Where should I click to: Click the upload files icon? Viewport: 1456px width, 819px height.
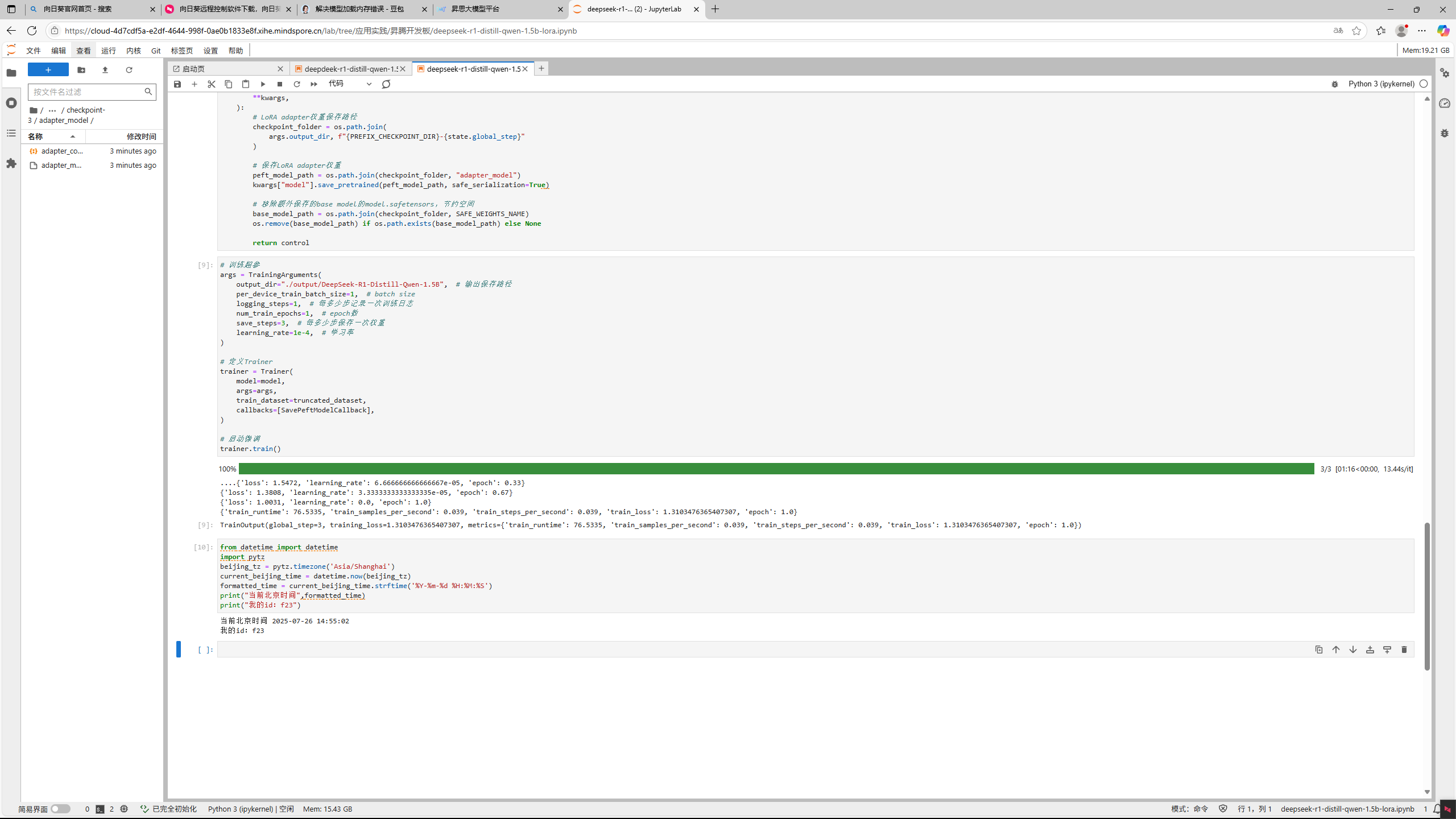(x=105, y=70)
